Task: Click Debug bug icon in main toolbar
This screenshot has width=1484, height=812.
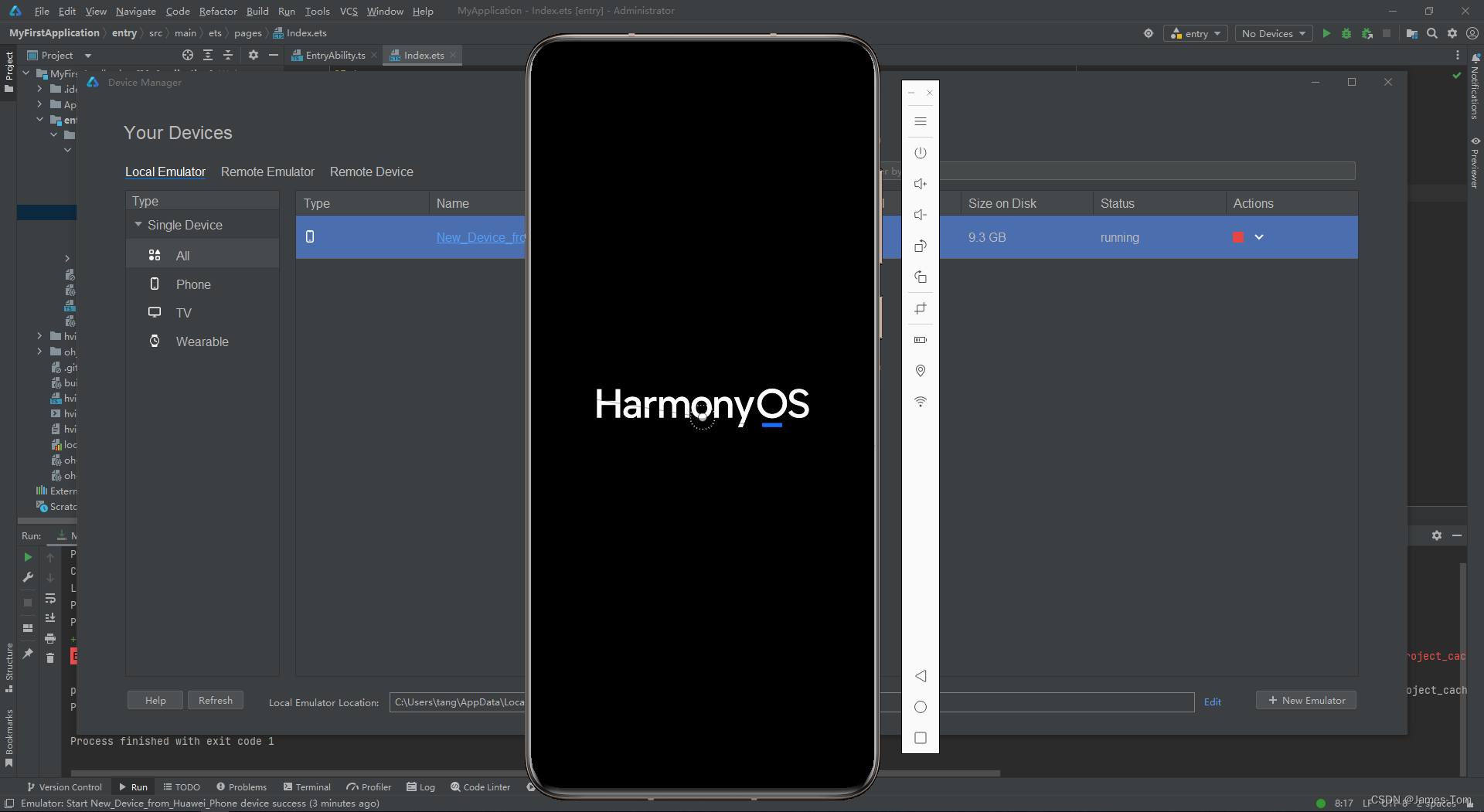Action: [x=1346, y=33]
